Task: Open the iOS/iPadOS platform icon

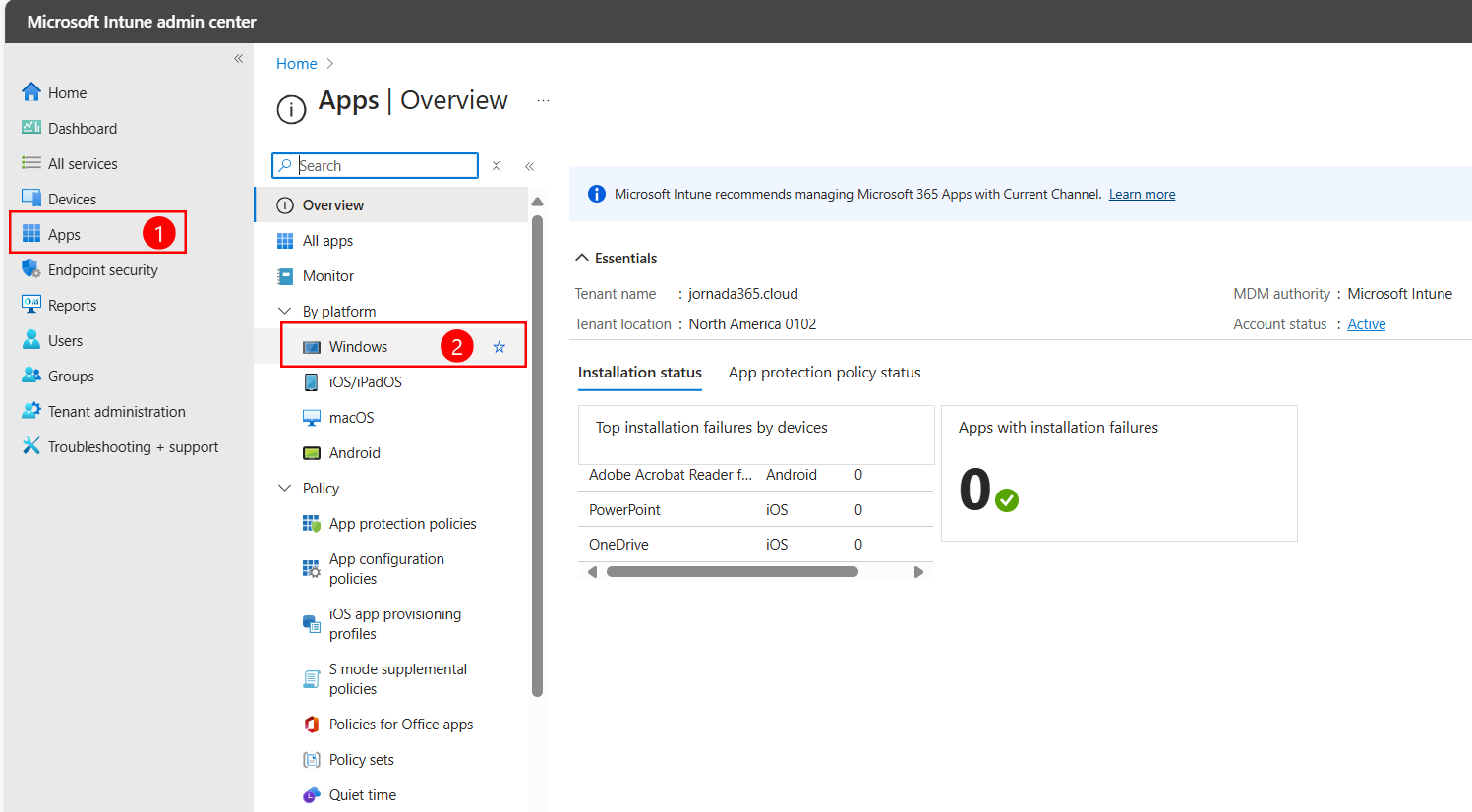Action: coord(312,382)
